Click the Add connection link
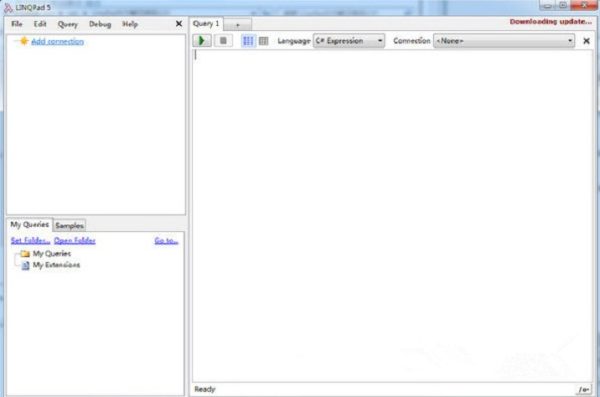 tap(57, 41)
